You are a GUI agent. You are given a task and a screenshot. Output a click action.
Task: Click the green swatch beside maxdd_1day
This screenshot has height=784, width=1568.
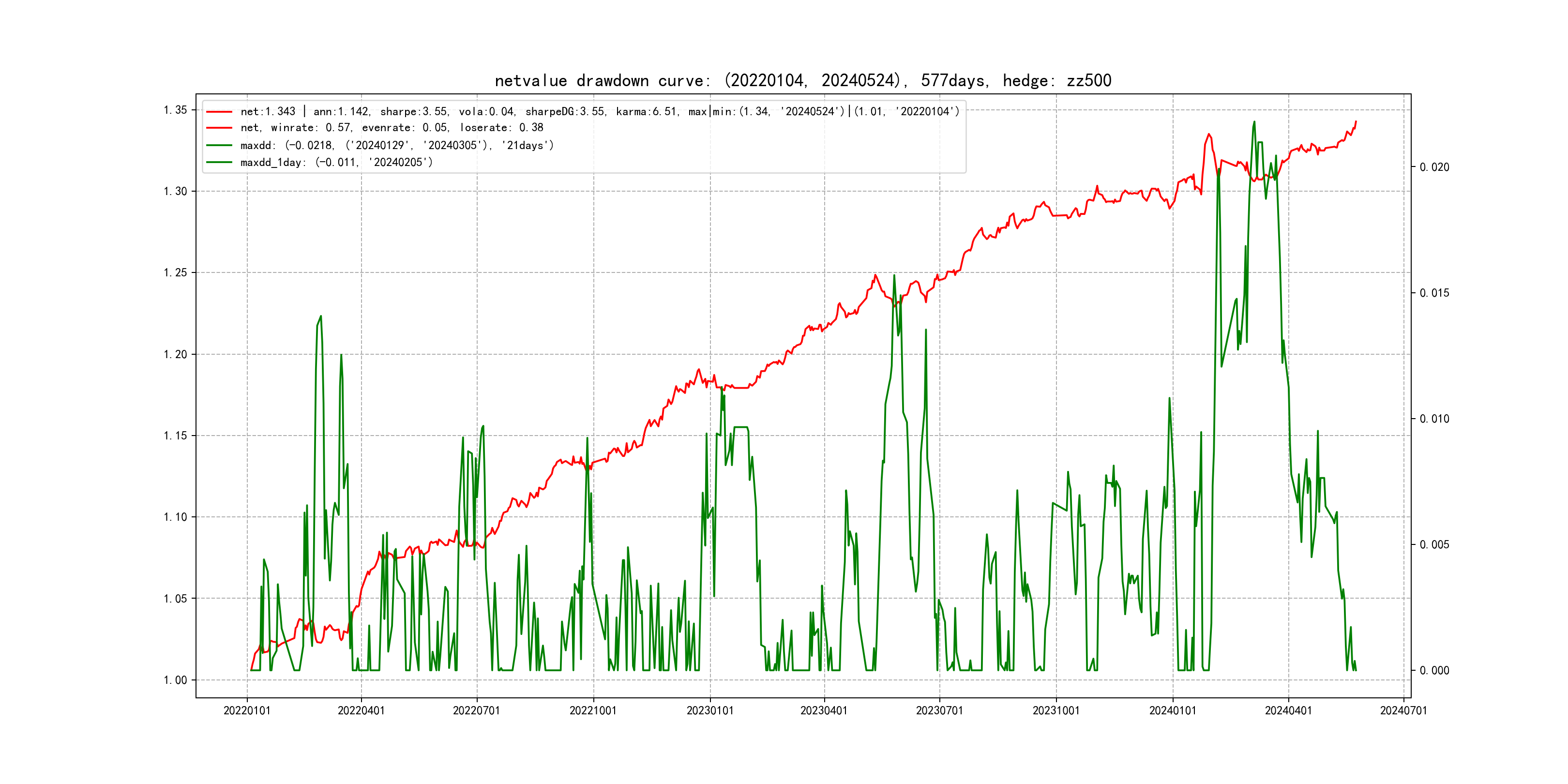coord(219,163)
